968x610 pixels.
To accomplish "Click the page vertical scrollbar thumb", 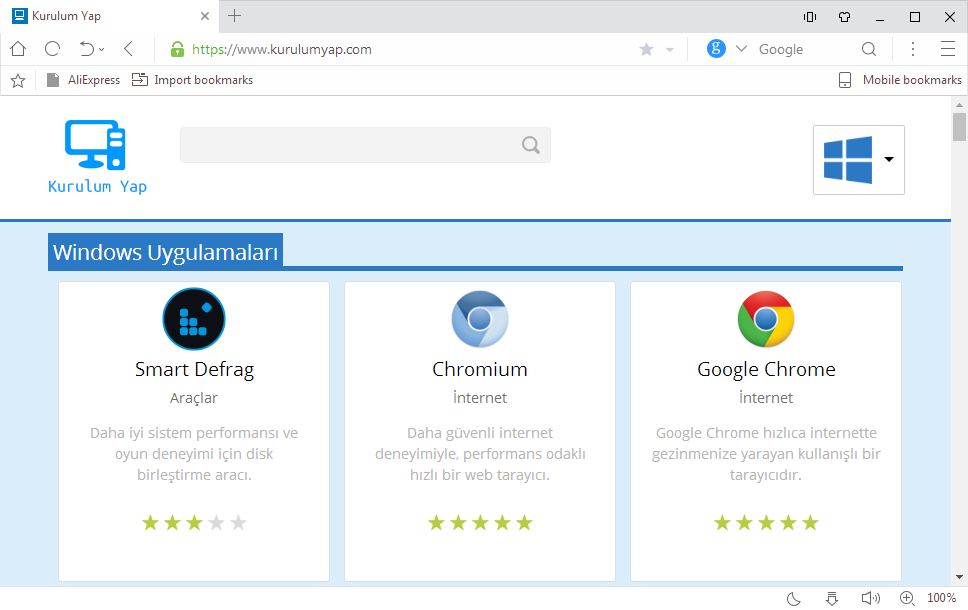I will 959,127.
